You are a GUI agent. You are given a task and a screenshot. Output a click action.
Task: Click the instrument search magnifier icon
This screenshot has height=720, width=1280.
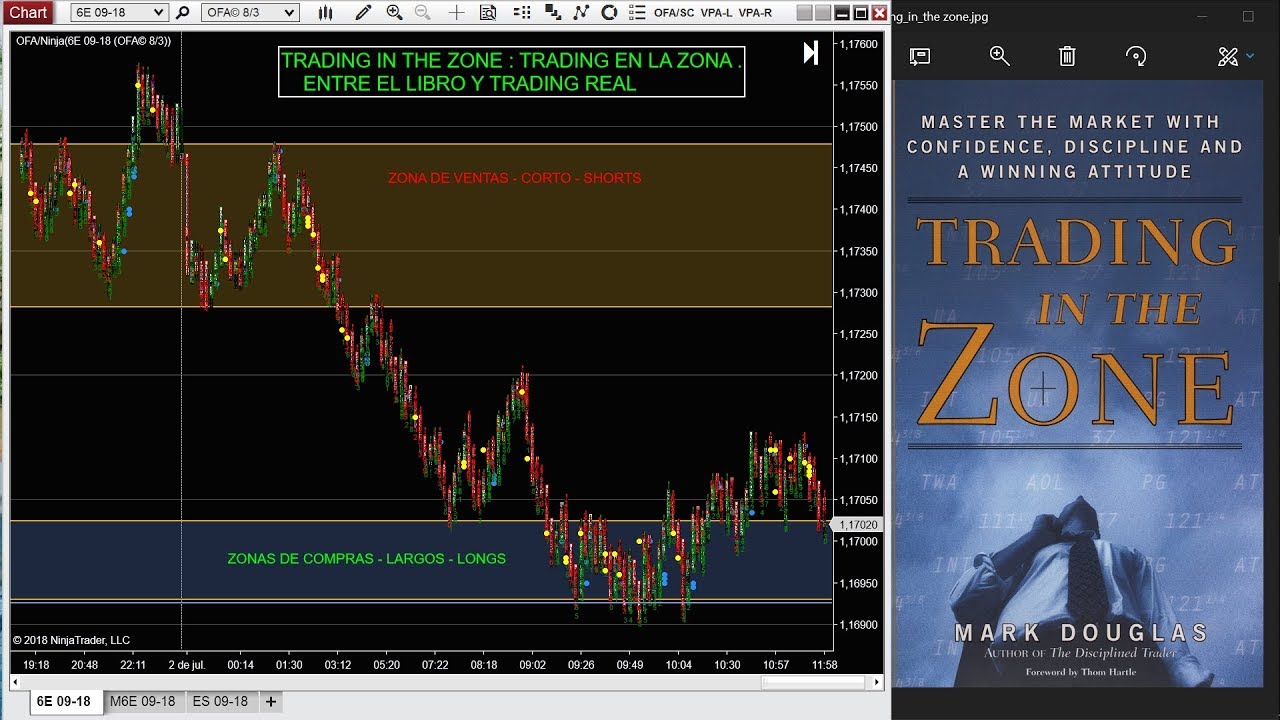[x=182, y=13]
